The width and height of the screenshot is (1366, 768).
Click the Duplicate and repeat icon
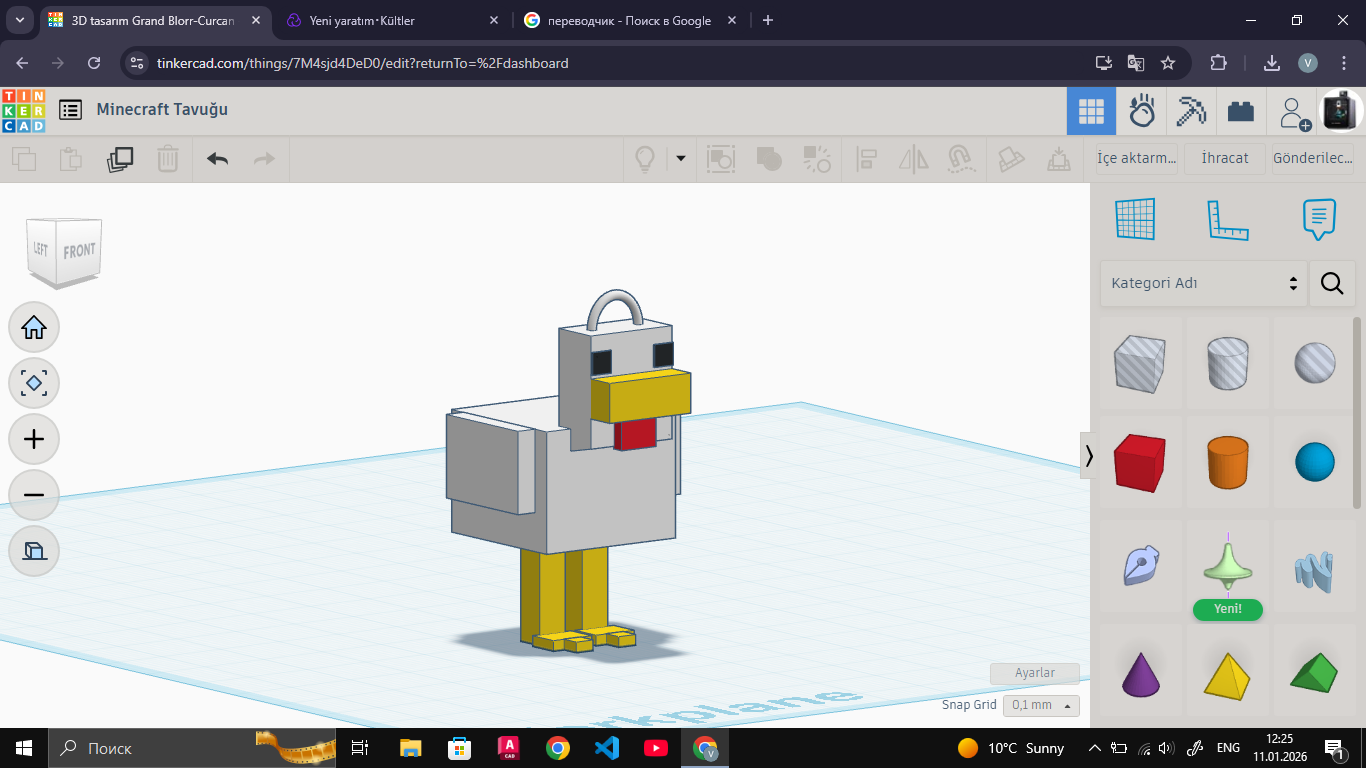(x=120, y=159)
